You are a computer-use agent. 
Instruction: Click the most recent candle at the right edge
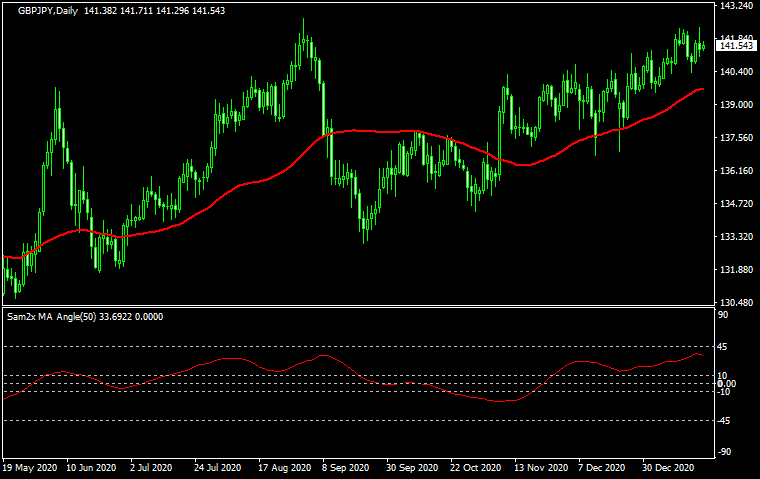tap(702, 46)
